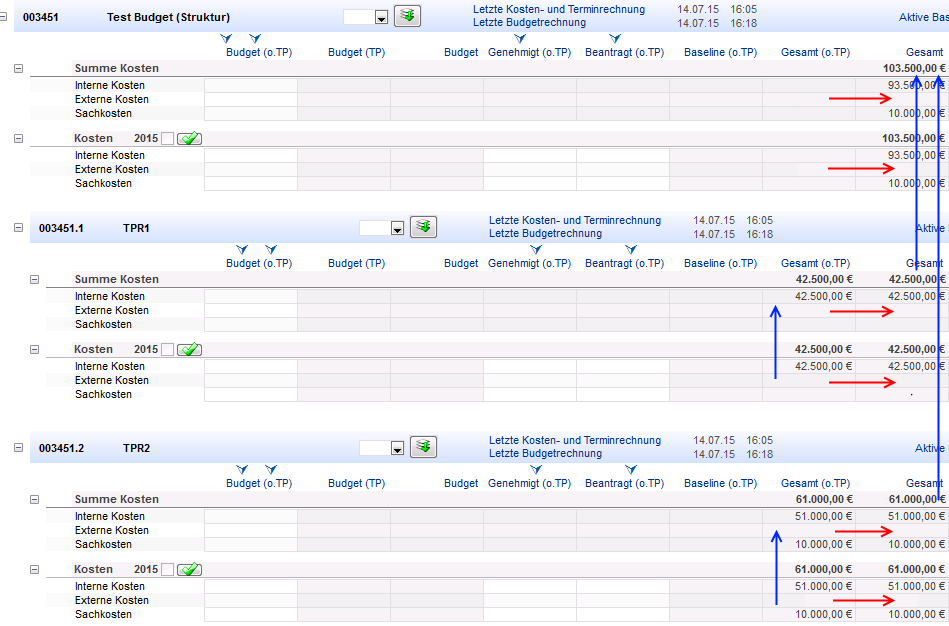This screenshot has width=949, height=626.
Task: Click the green stack-download icon for Test Budget (Struktur)
Action: click(407, 16)
